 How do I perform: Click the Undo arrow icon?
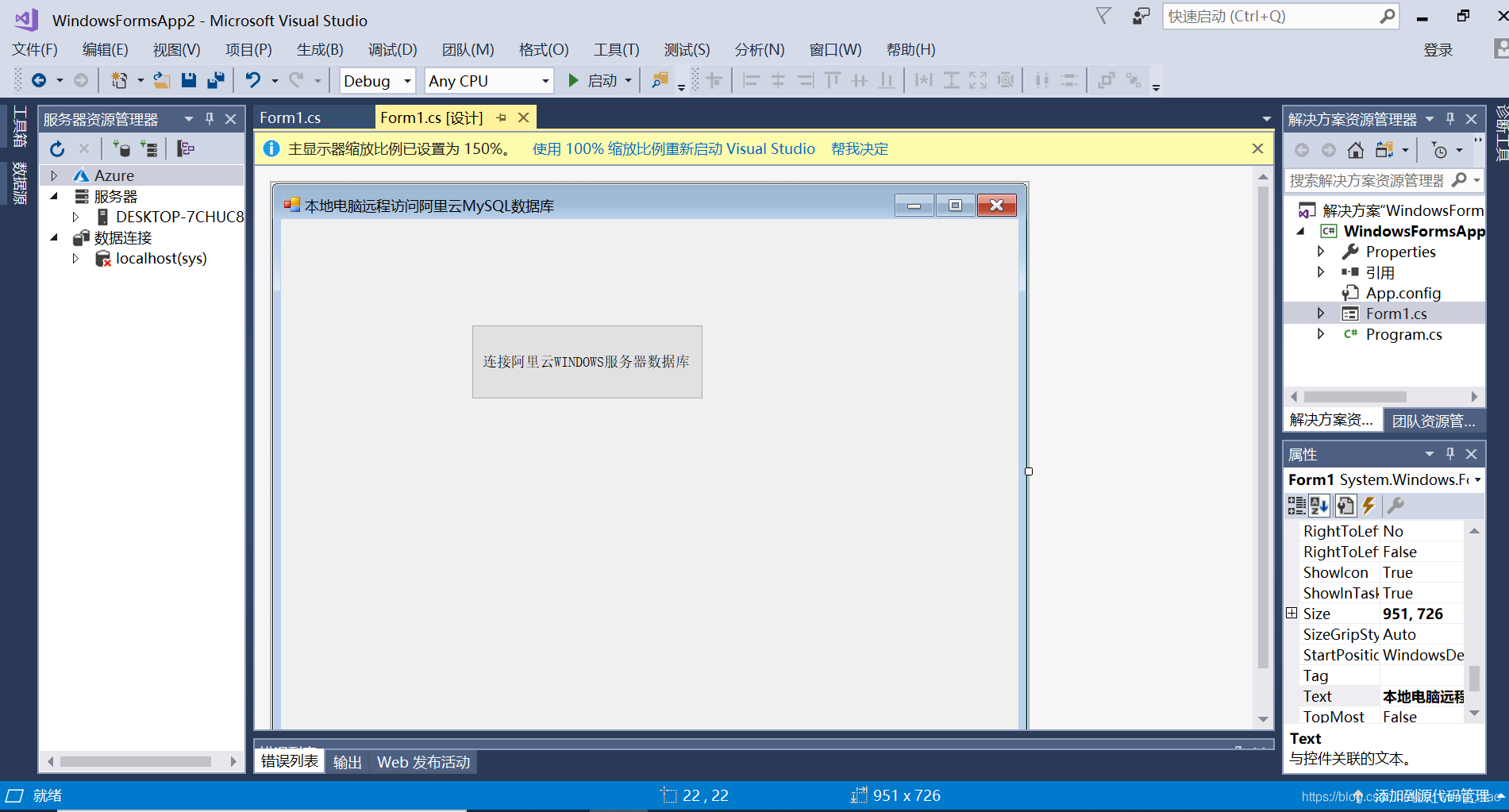pyautogui.click(x=253, y=80)
